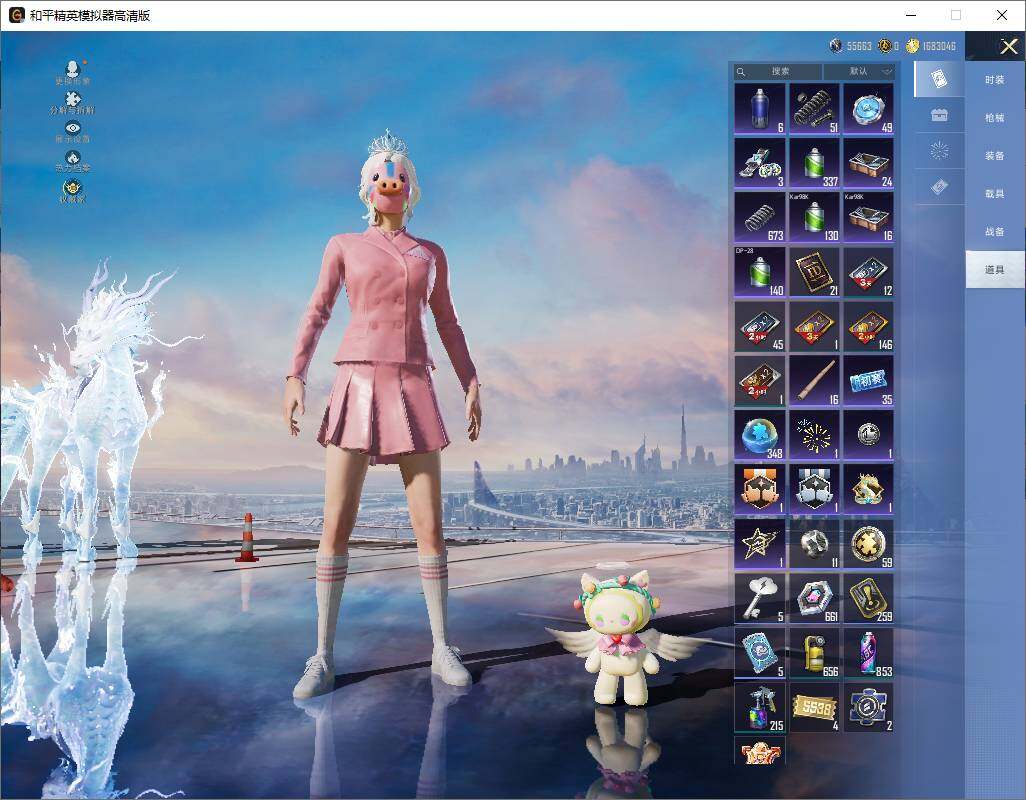Select the Kar98K paint can with 130
The image size is (1026, 800).
814,217
